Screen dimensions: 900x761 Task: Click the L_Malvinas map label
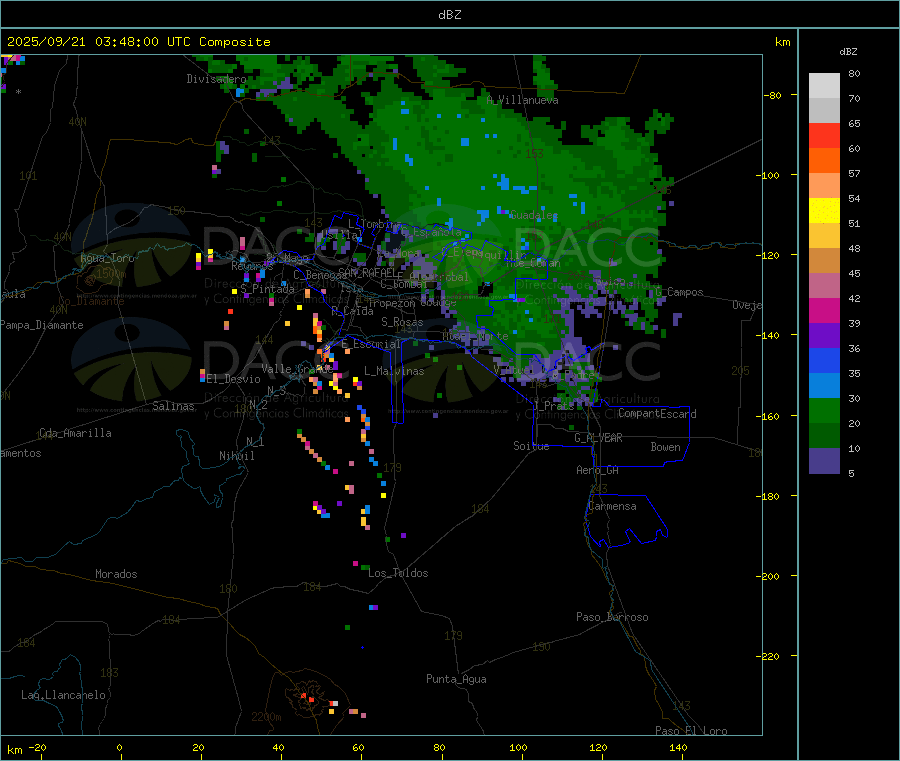point(394,371)
